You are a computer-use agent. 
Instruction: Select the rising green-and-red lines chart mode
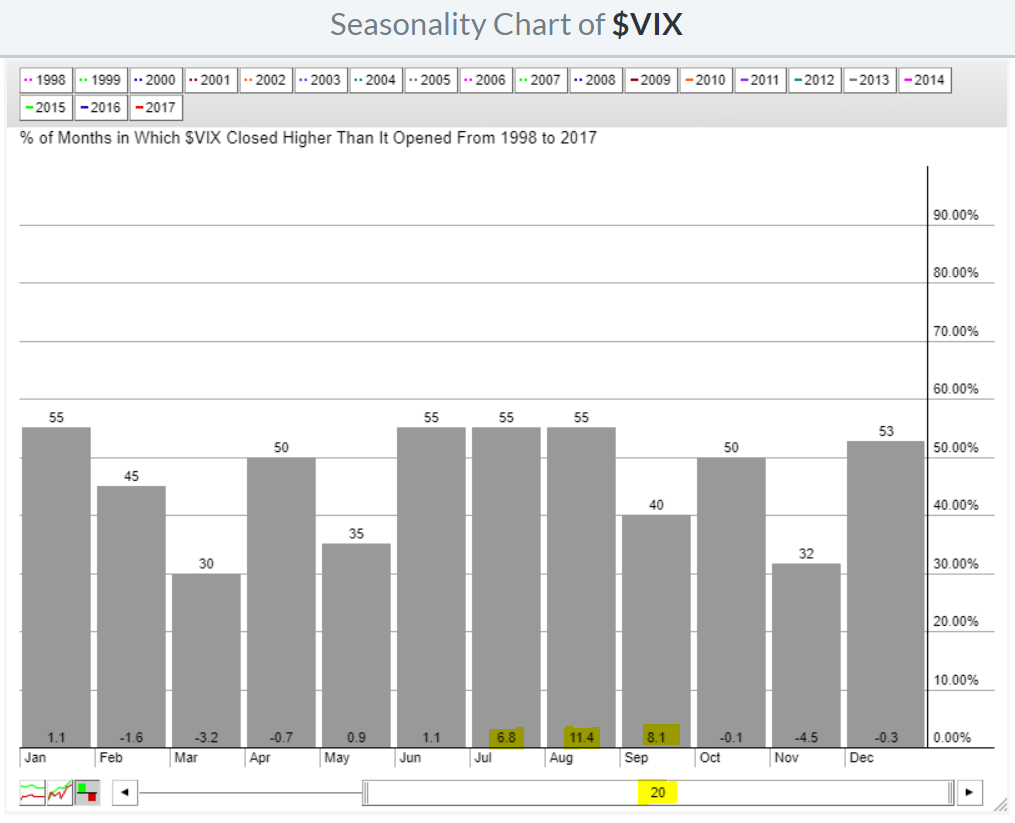pos(60,794)
